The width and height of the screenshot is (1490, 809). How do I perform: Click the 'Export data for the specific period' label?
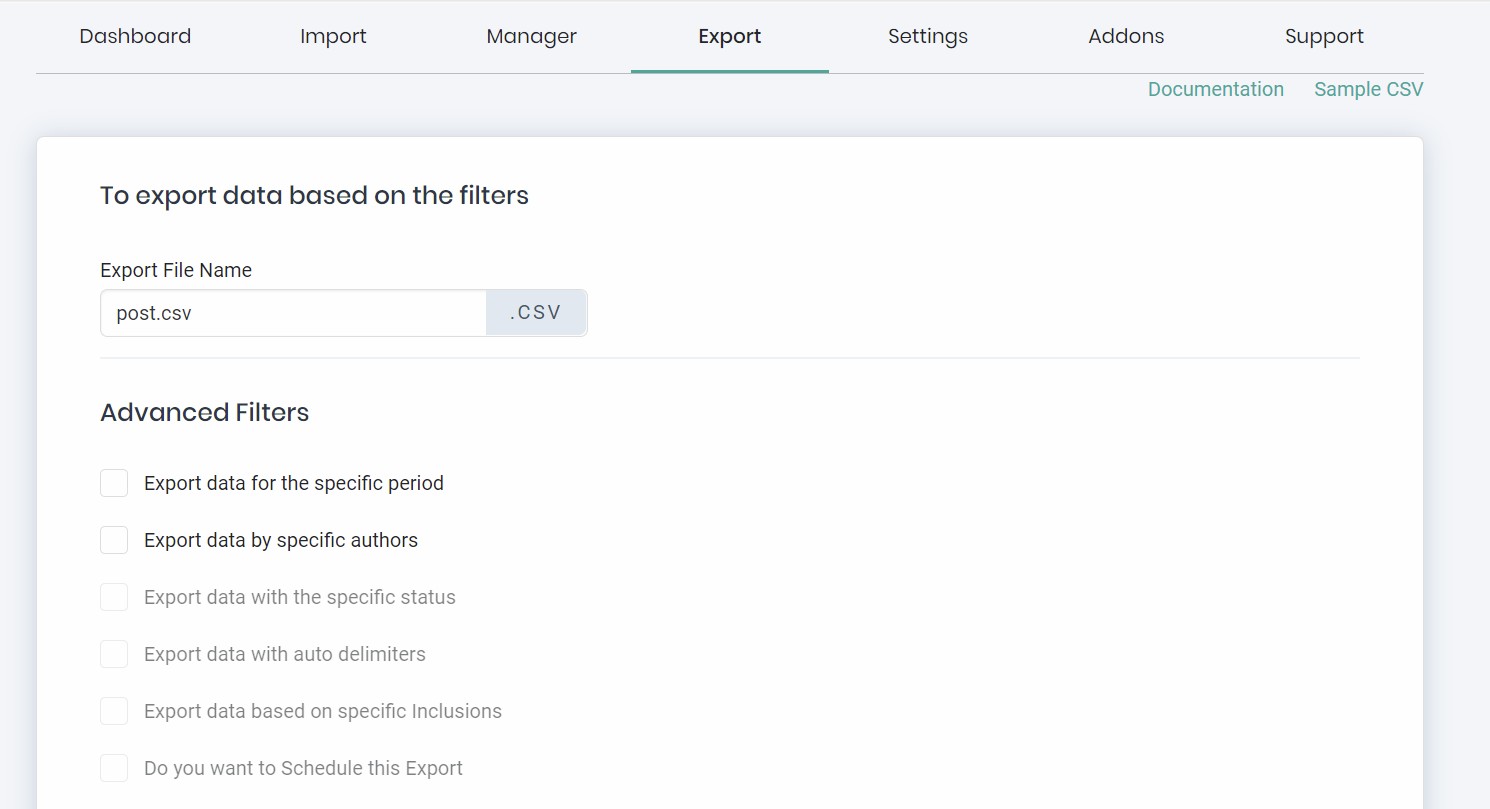click(x=294, y=483)
